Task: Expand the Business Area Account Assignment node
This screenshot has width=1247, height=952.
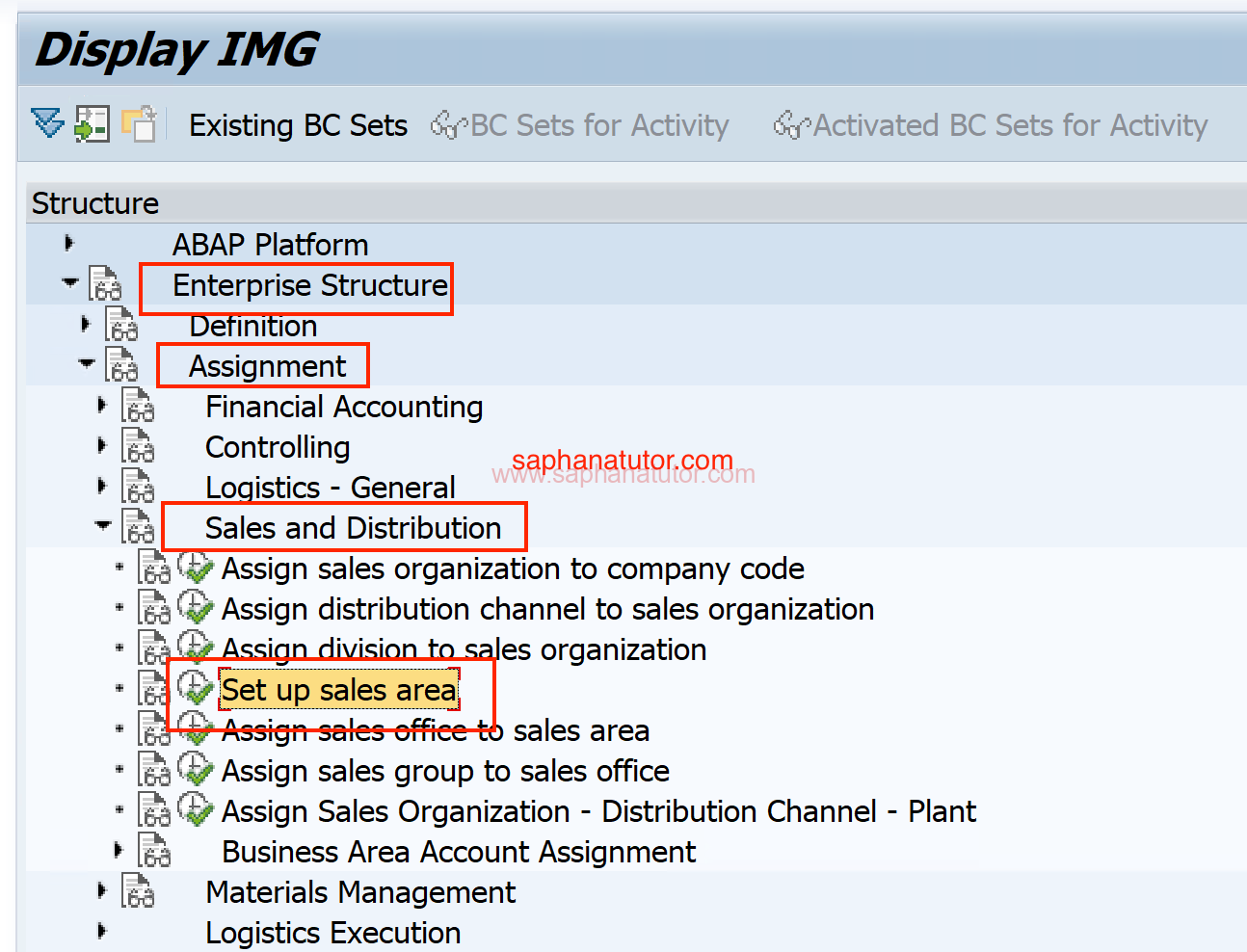Action: pyautogui.click(x=119, y=850)
